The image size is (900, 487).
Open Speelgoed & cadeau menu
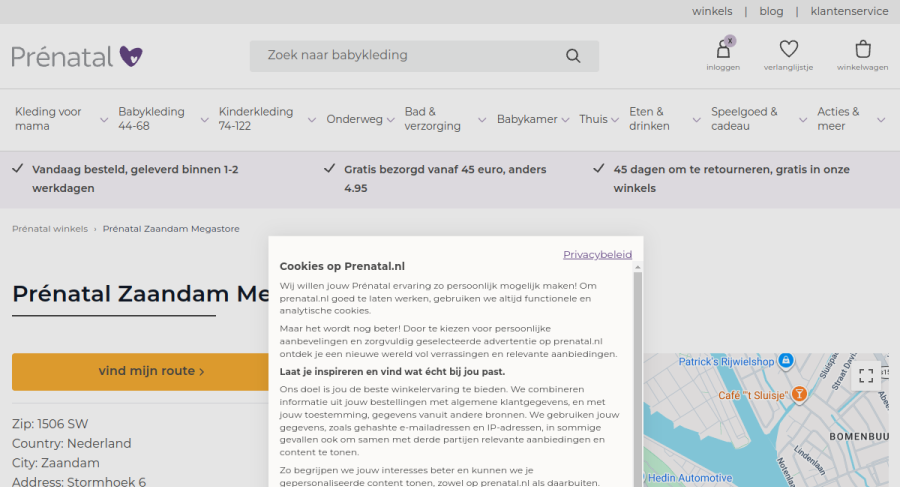[744, 119]
